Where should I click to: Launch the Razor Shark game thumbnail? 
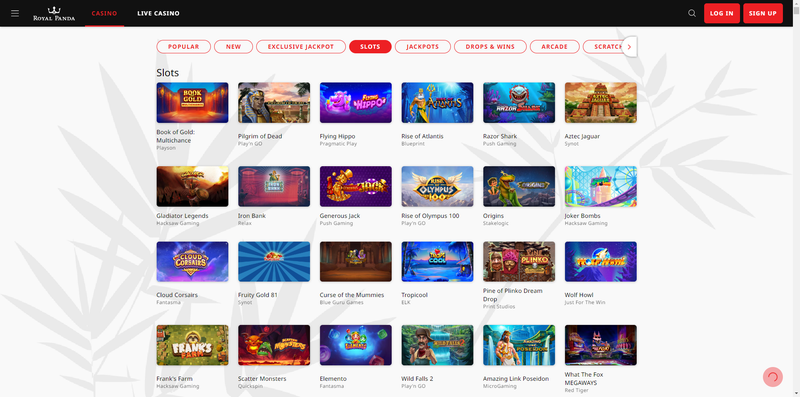(x=519, y=103)
